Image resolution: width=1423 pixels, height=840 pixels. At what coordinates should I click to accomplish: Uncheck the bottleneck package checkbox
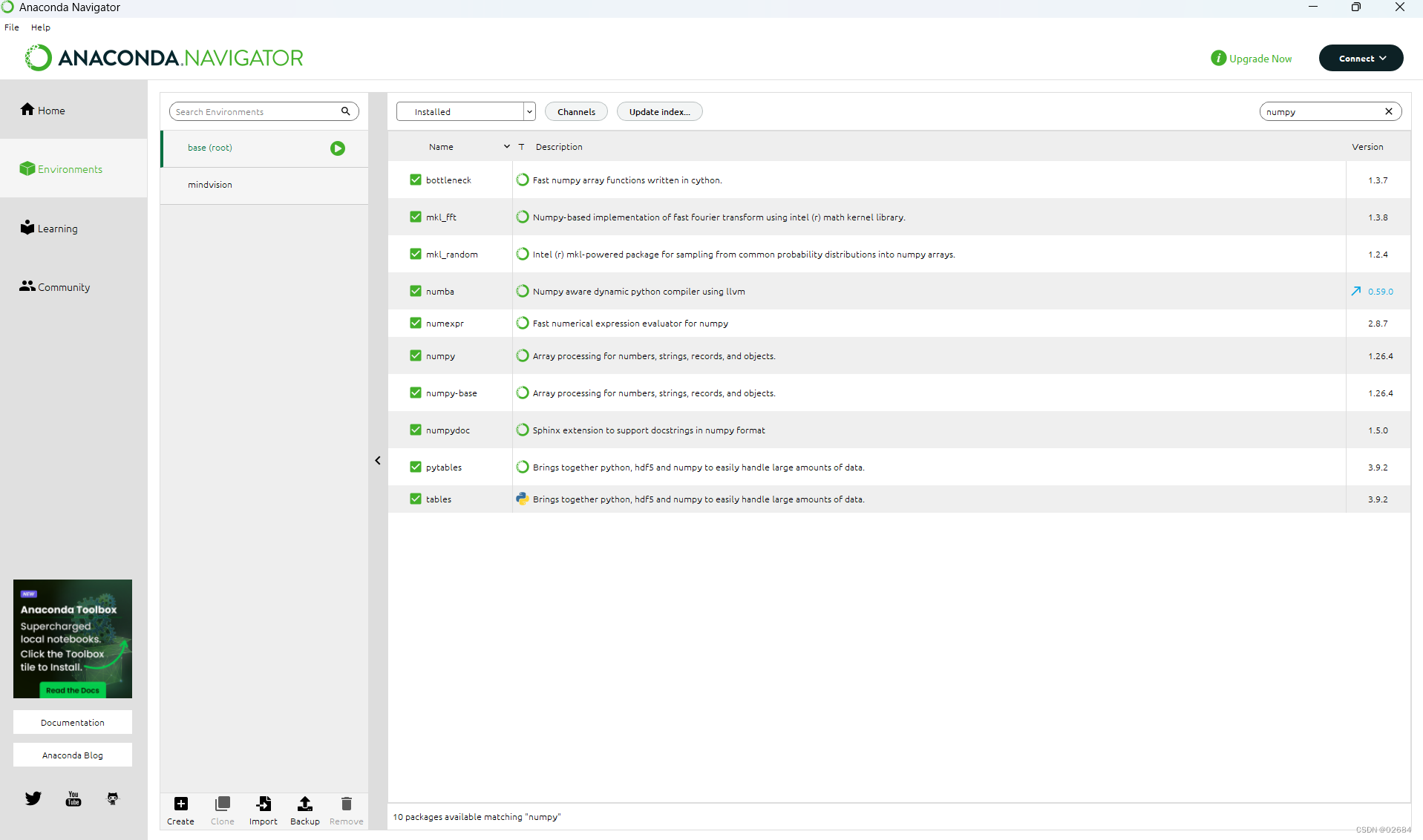[416, 180]
